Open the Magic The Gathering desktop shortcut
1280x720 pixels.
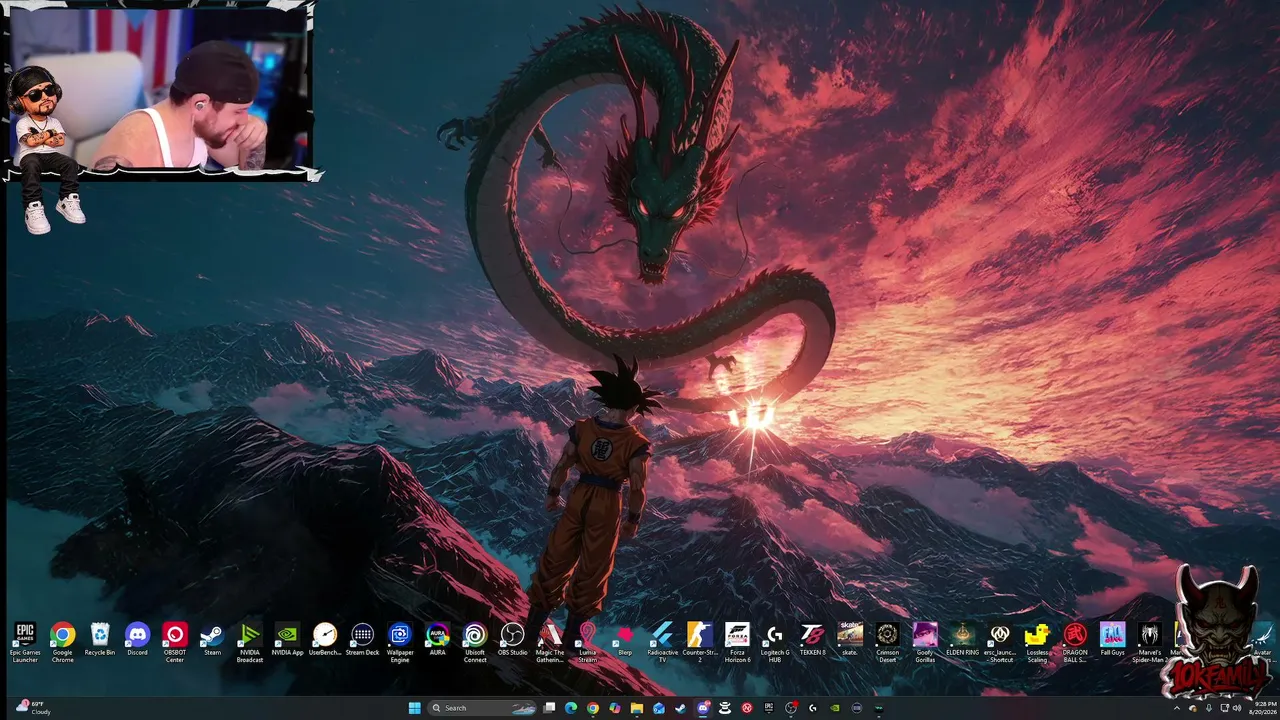[x=550, y=641]
